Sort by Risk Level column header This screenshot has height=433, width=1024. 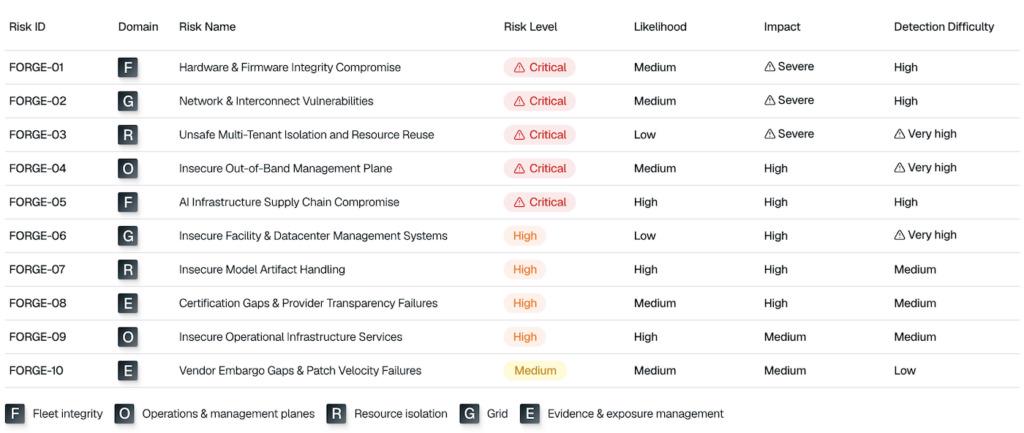point(530,27)
